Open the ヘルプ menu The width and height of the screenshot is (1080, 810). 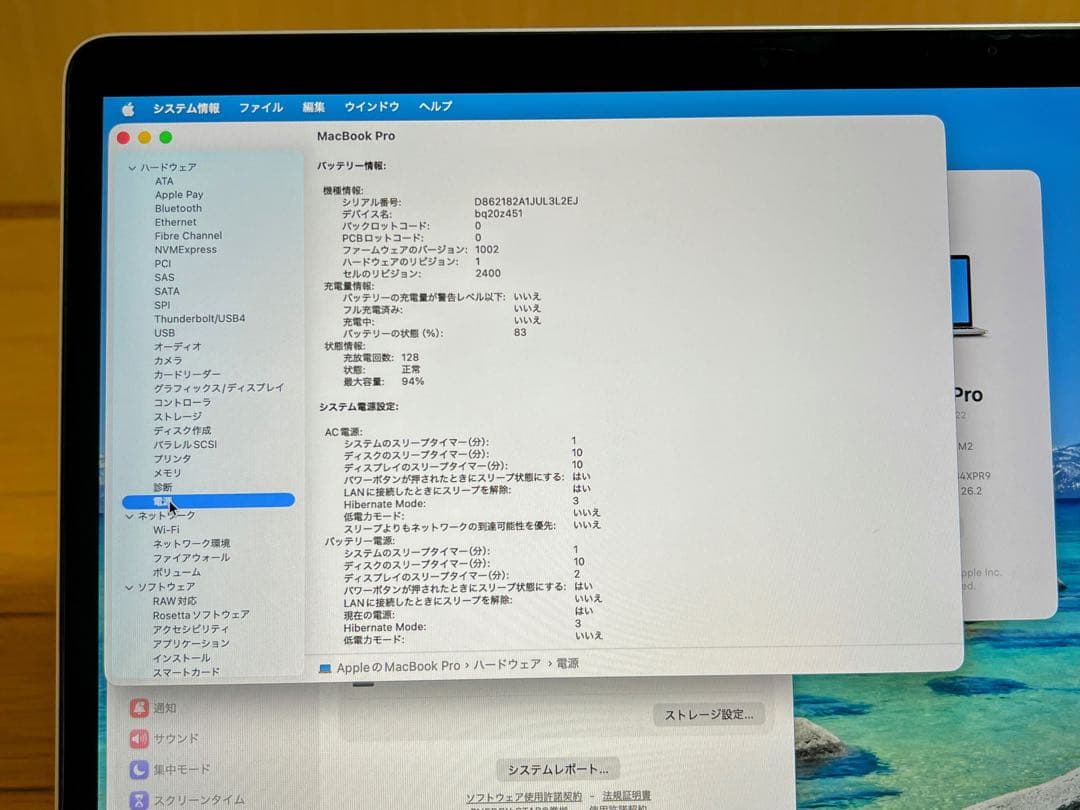(434, 107)
